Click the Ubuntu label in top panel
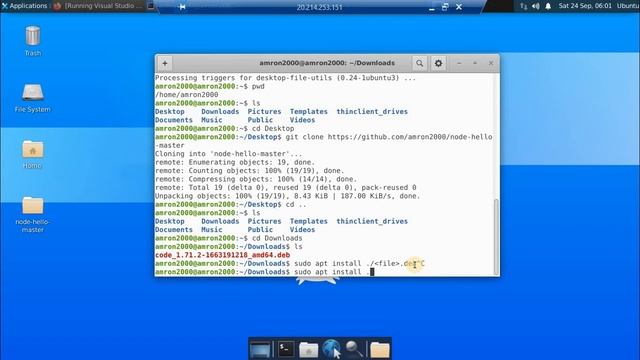 (628, 6)
